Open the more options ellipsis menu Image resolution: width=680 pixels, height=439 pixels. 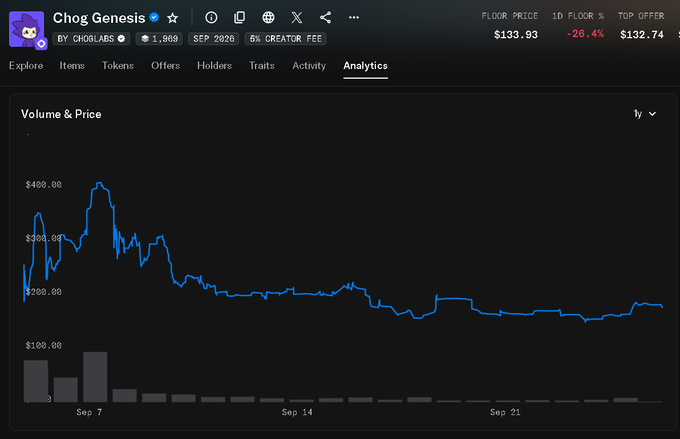click(354, 17)
